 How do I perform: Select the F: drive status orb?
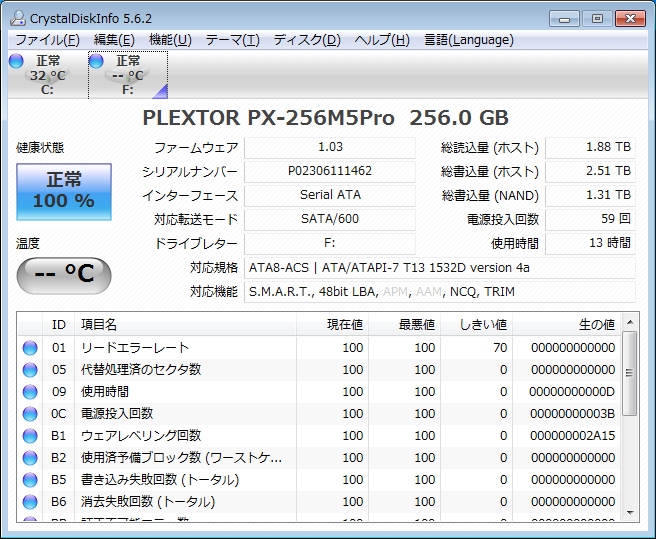97,62
